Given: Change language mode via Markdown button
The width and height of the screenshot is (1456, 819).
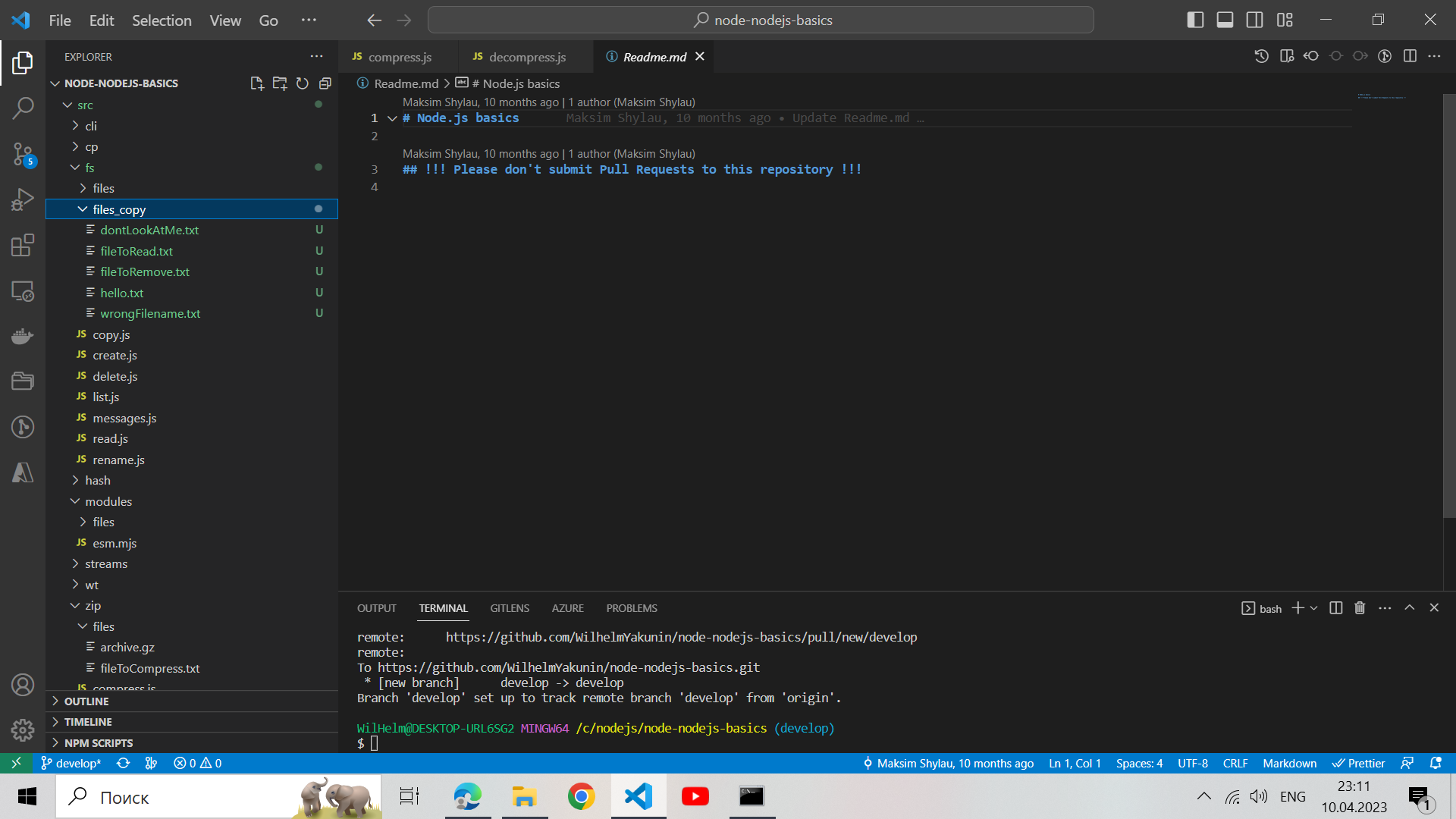Looking at the screenshot, I should click(1289, 764).
